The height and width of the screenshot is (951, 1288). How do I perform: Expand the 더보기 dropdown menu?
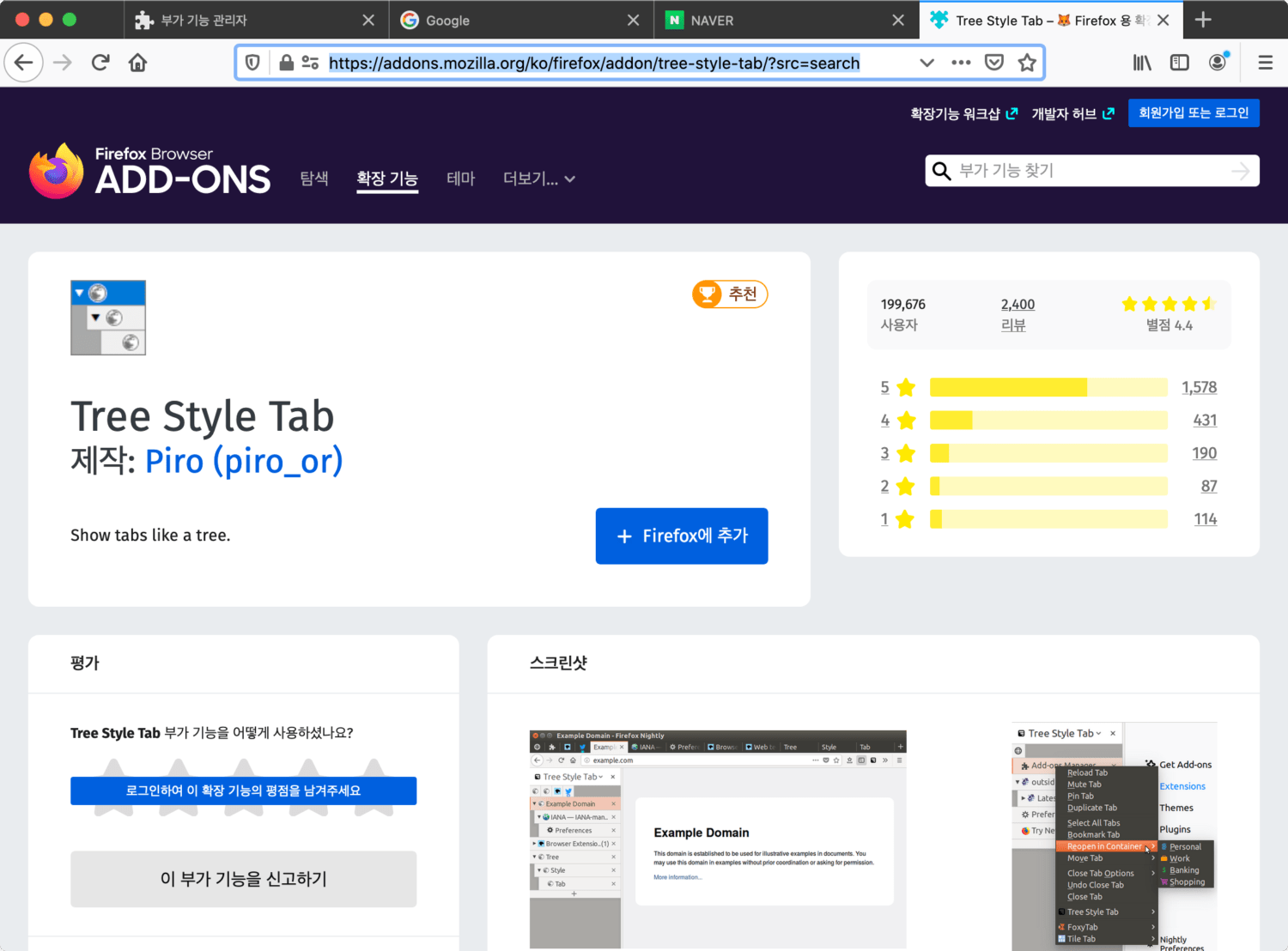coord(539,179)
